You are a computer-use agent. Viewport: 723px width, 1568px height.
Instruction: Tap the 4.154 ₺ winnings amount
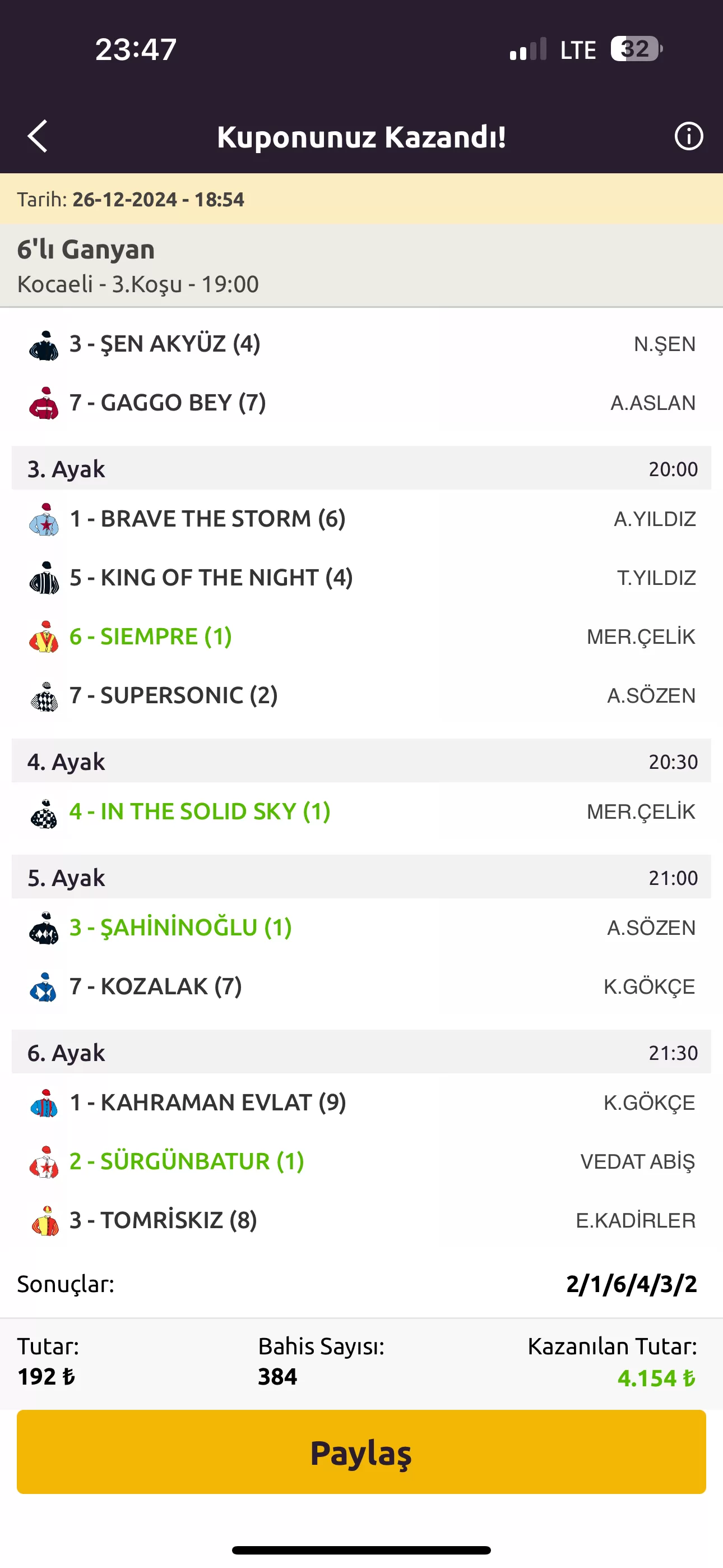point(656,1378)
